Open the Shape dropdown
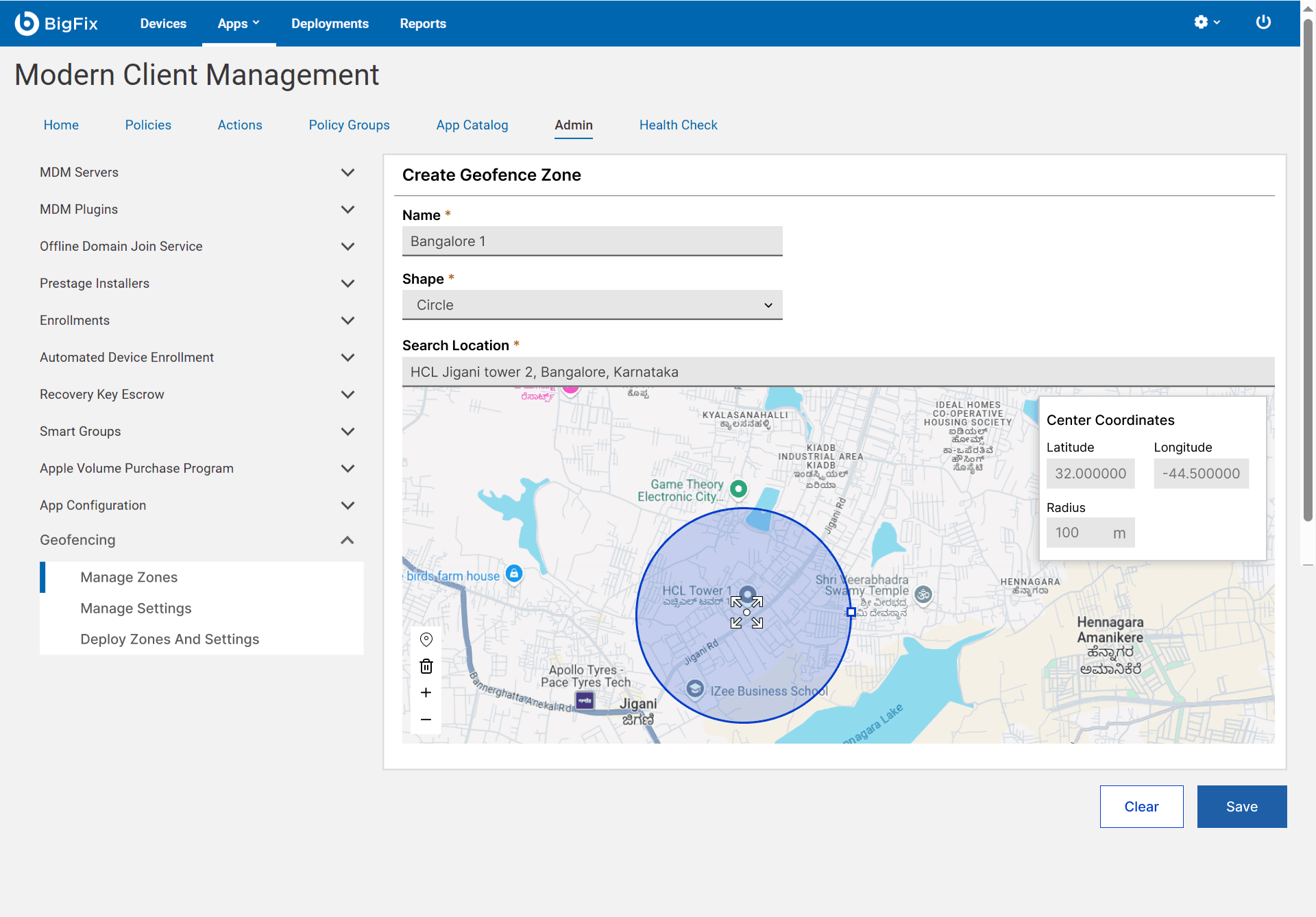 click(x=592, y=305)
